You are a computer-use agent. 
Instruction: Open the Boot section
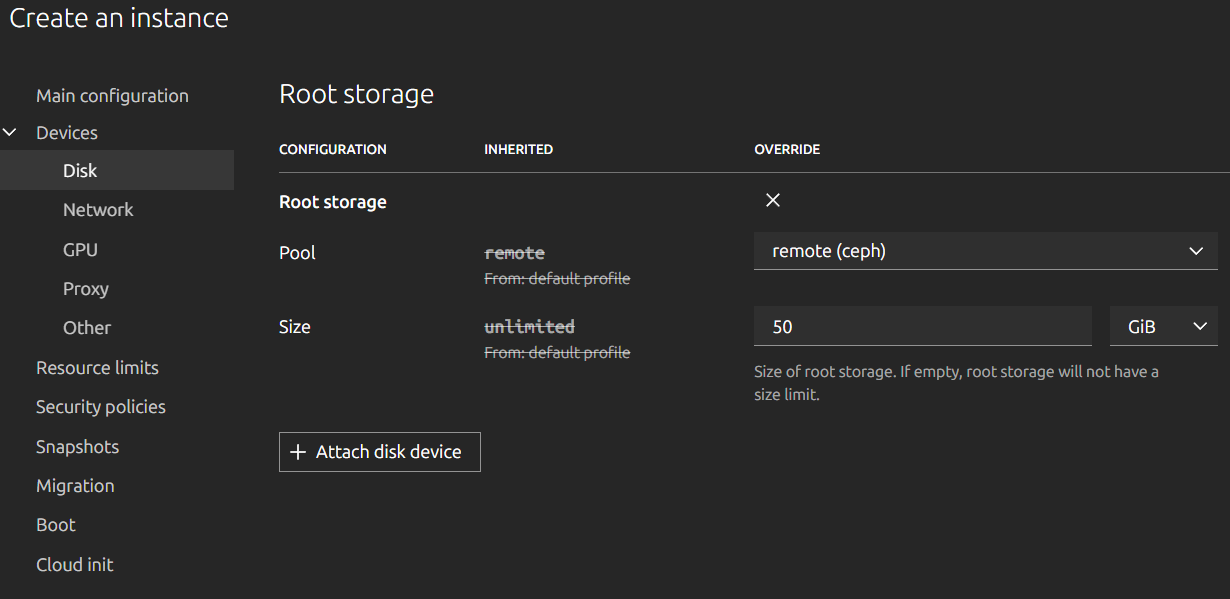tap(56, 525)
